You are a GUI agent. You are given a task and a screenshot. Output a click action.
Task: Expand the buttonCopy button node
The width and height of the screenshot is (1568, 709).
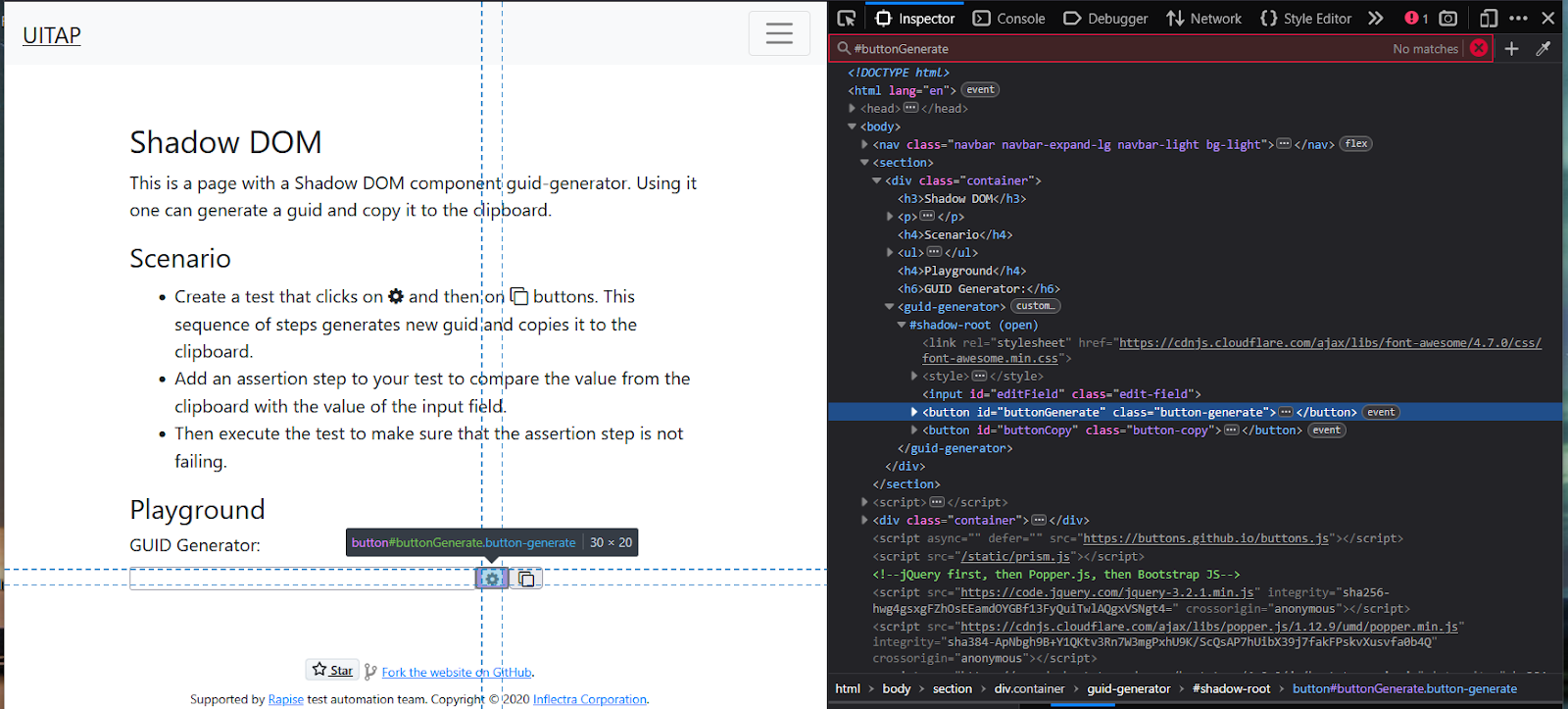pyautogui.click(x=914, y=430)
